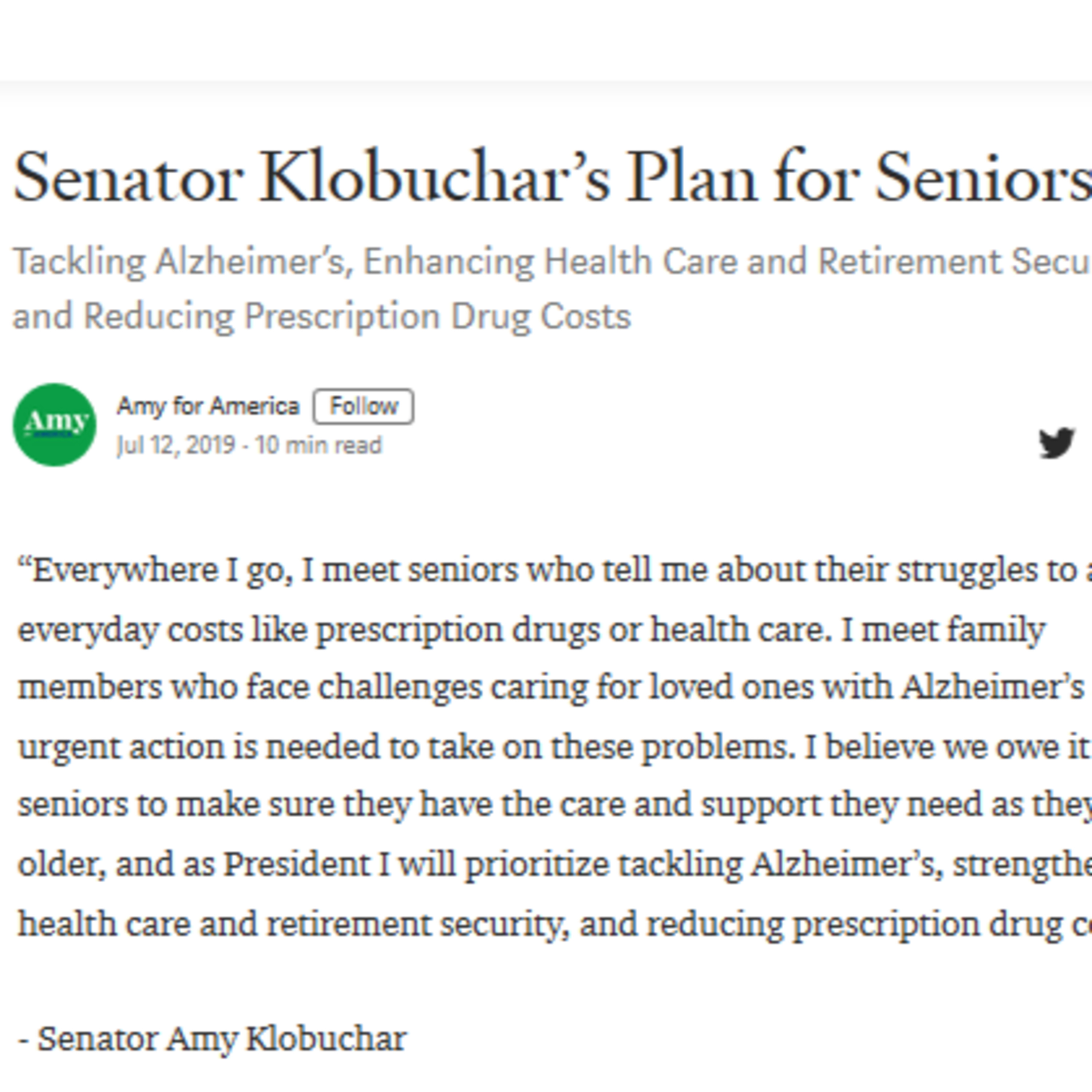Click the line starting "everyday costs like prescription"
This screenshot has height=1092, width=1092.
coord(531,629)
